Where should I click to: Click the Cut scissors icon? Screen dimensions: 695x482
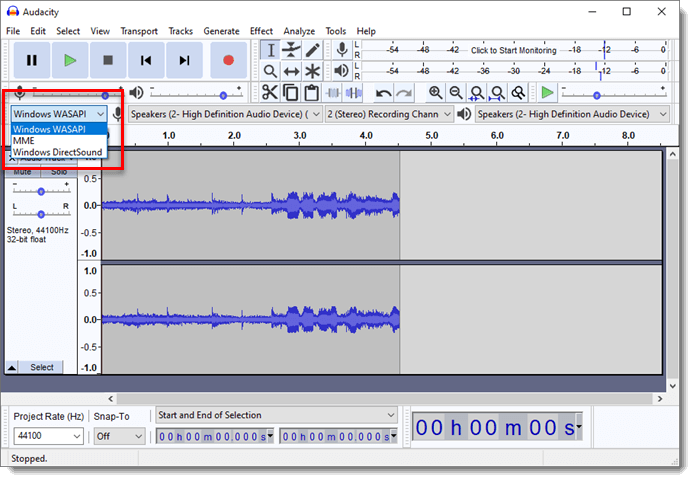(269, 93)
